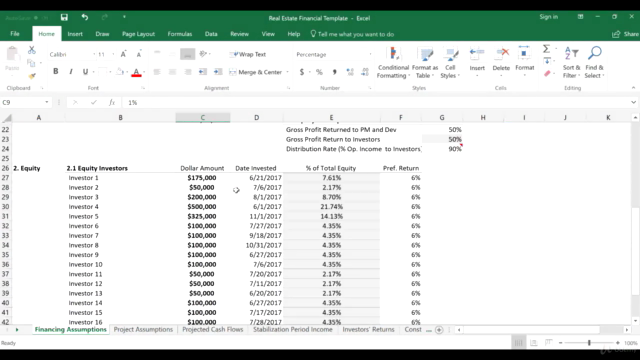Adjust zoom slider handle
The width and height of the screenshot is (640, 360).
[x=589, y=343]
